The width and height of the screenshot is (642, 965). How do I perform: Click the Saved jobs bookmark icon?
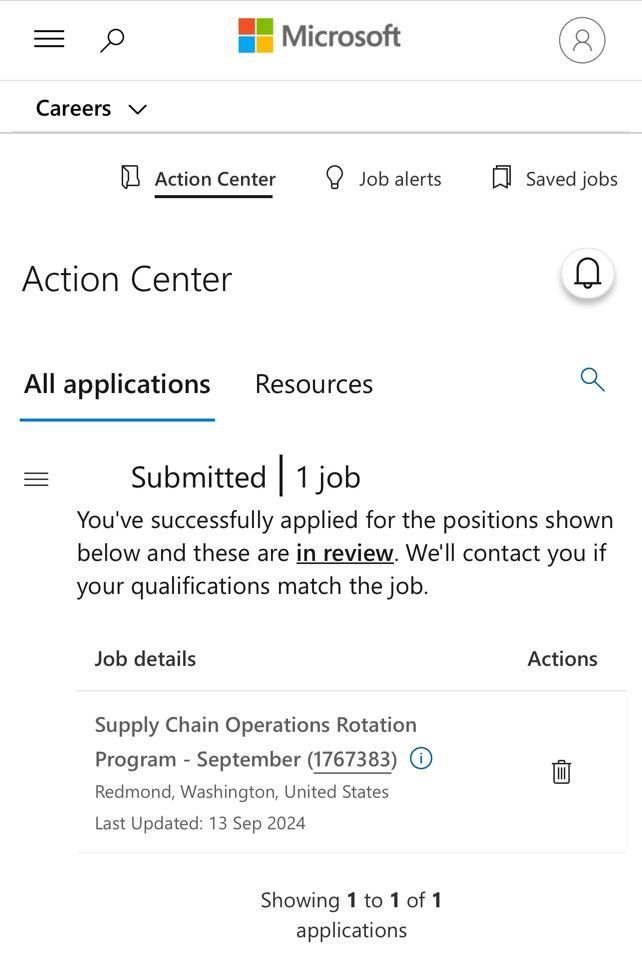click(500, 177)
